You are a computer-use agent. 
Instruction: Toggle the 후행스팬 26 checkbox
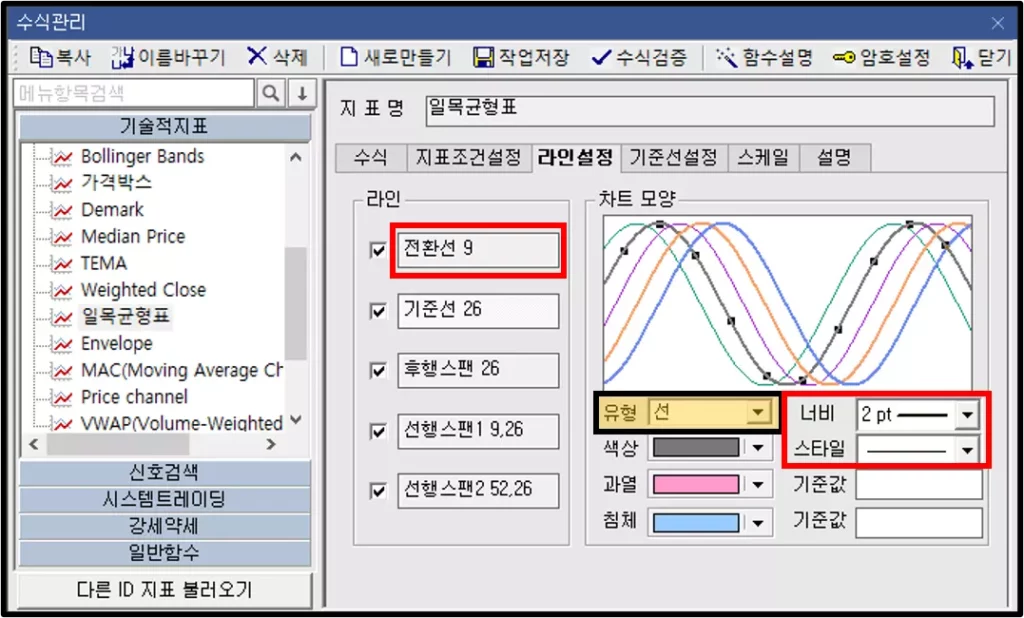tap(378, 370)
